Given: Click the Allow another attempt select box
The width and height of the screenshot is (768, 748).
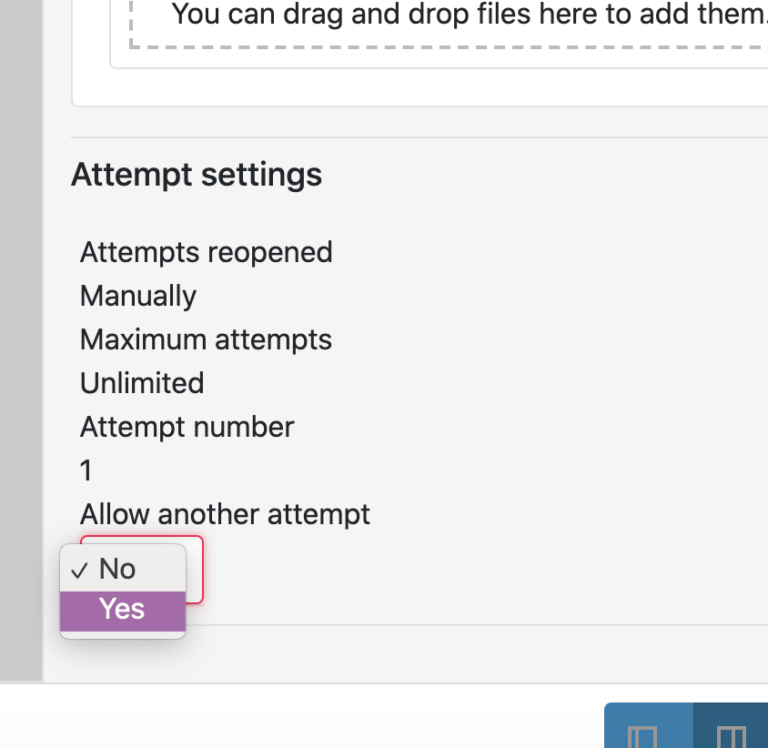Looking at the screenshot, I should [x=194, y=569].
